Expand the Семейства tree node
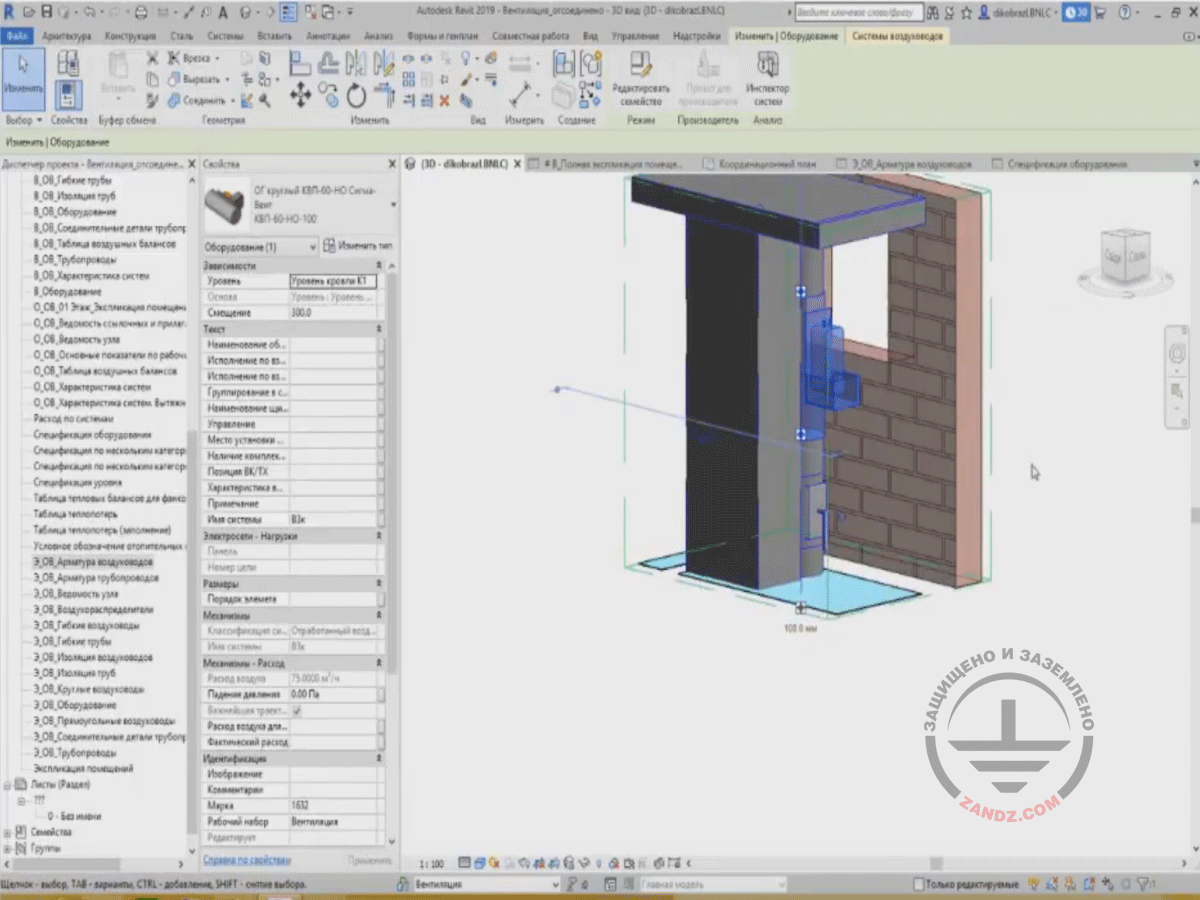1200x900 pixels. click(x=9, y=832)
